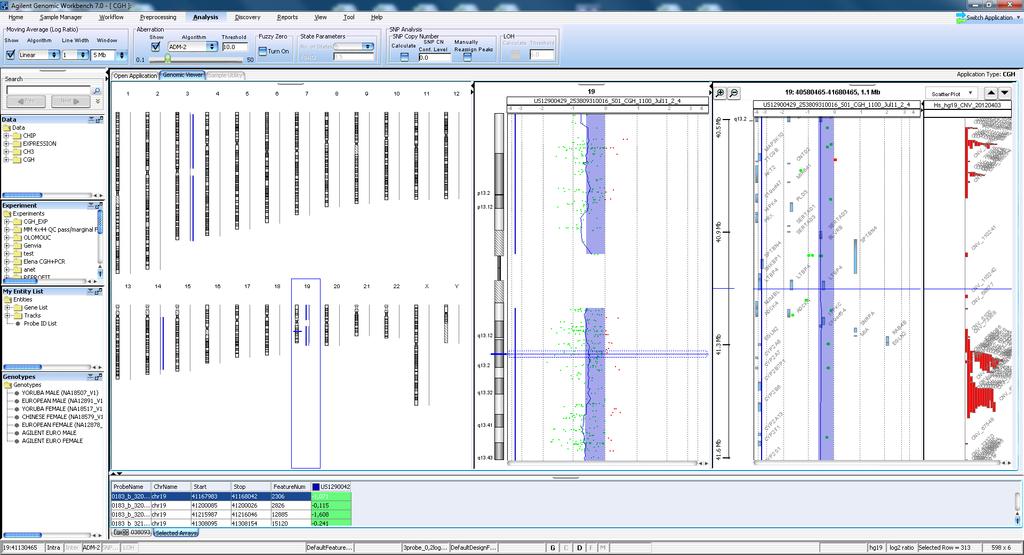The width and height of the screenshot is (1024, 555).
Task: Open Line Width dropdown
Action: tap(74, 55)
